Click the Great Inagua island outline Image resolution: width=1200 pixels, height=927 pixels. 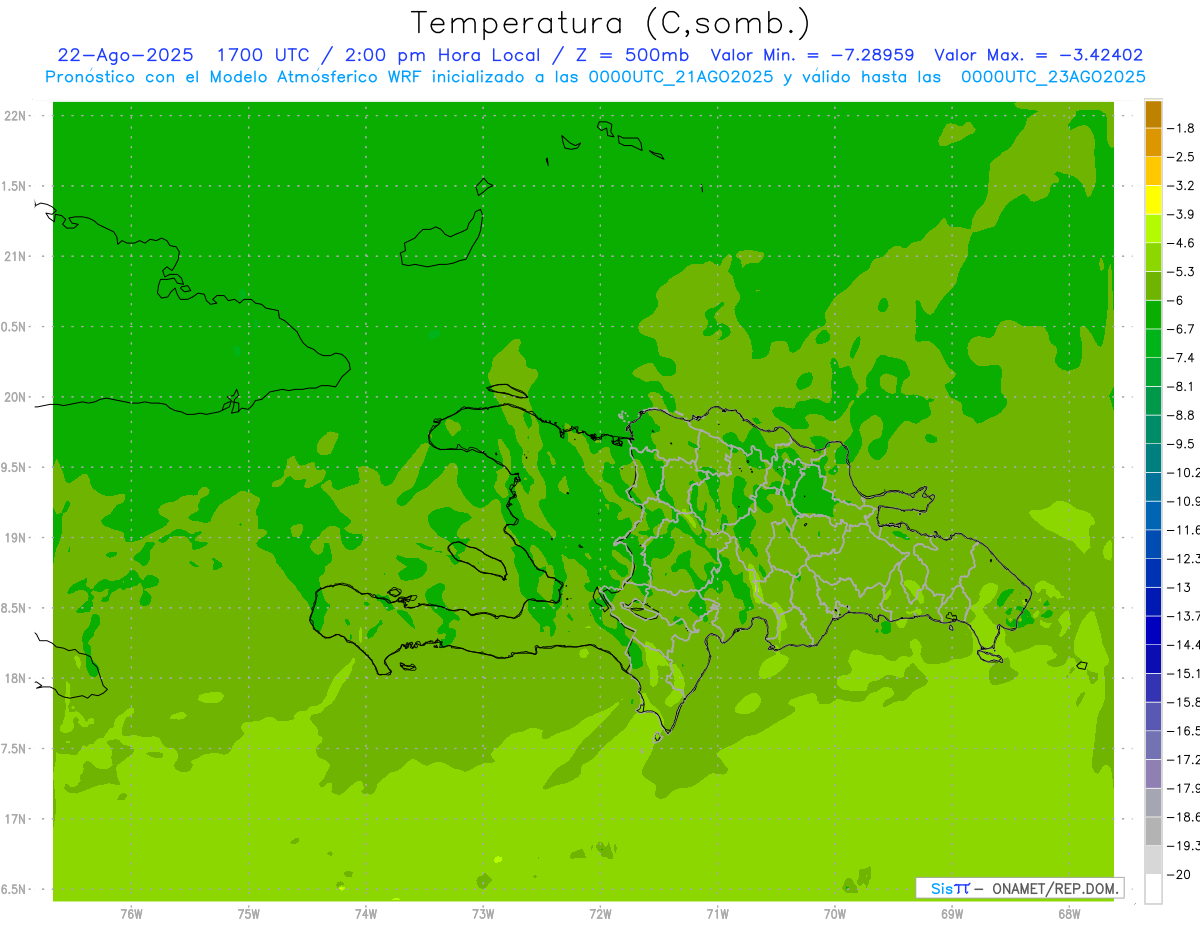click(442, 238)
